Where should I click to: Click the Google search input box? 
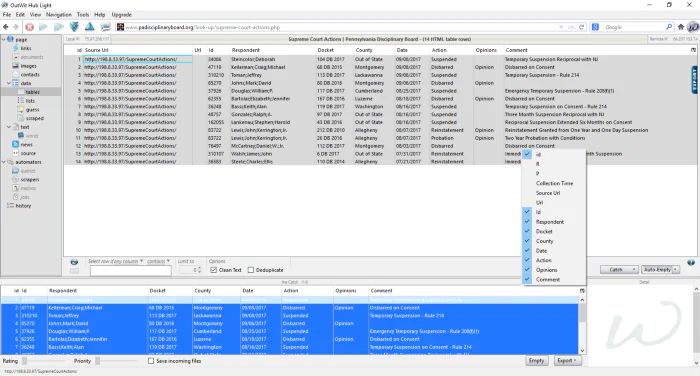pyautogui.click(x=634, y=27)
